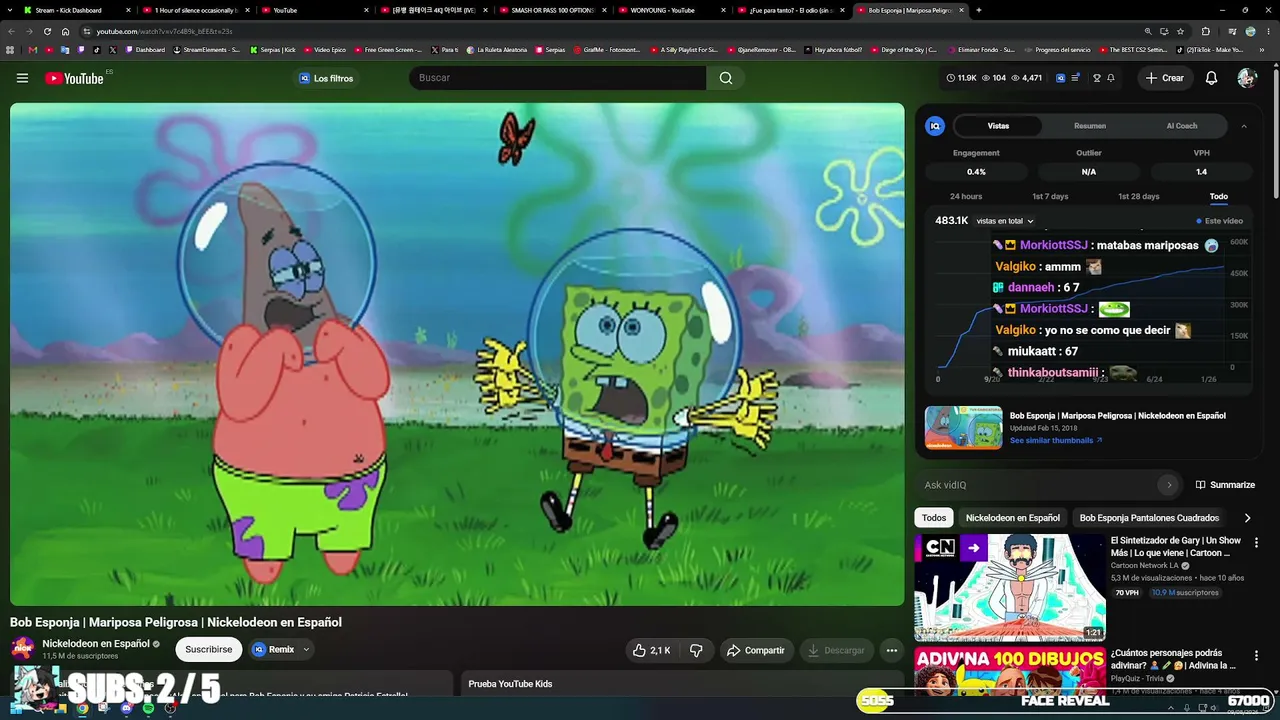
Task: Open the account avatar menu
Action: point(1246,78)
